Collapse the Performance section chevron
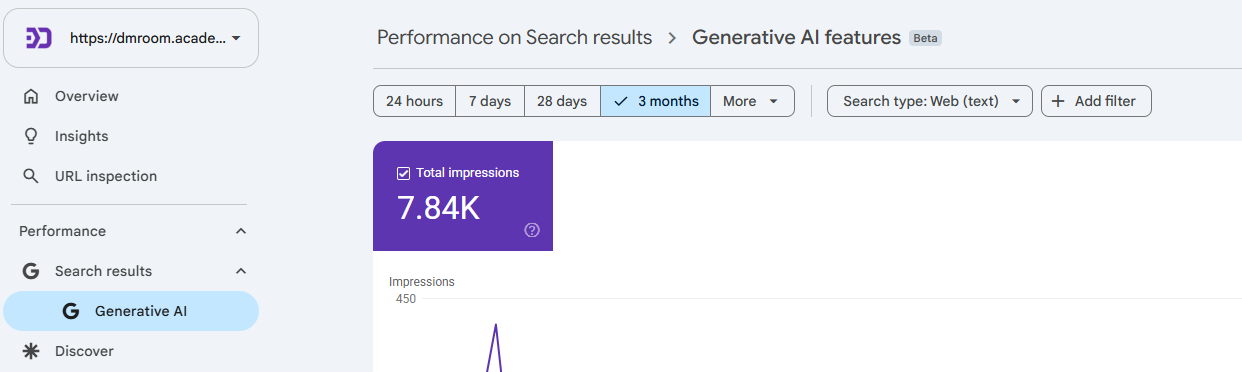The width and height of the screenshot is (1242, 372). [x=240, y=231]
